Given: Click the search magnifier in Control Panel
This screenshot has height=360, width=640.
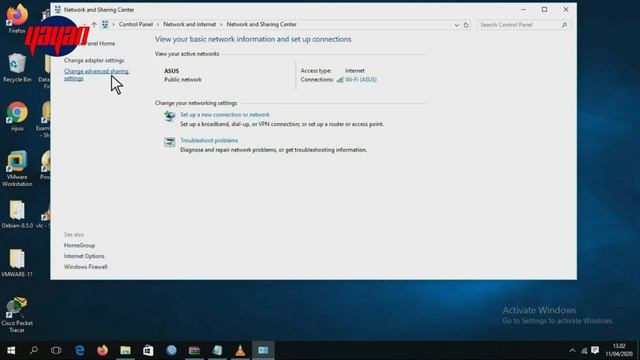Looking at the screenshot, I should (x=564, y=25).
